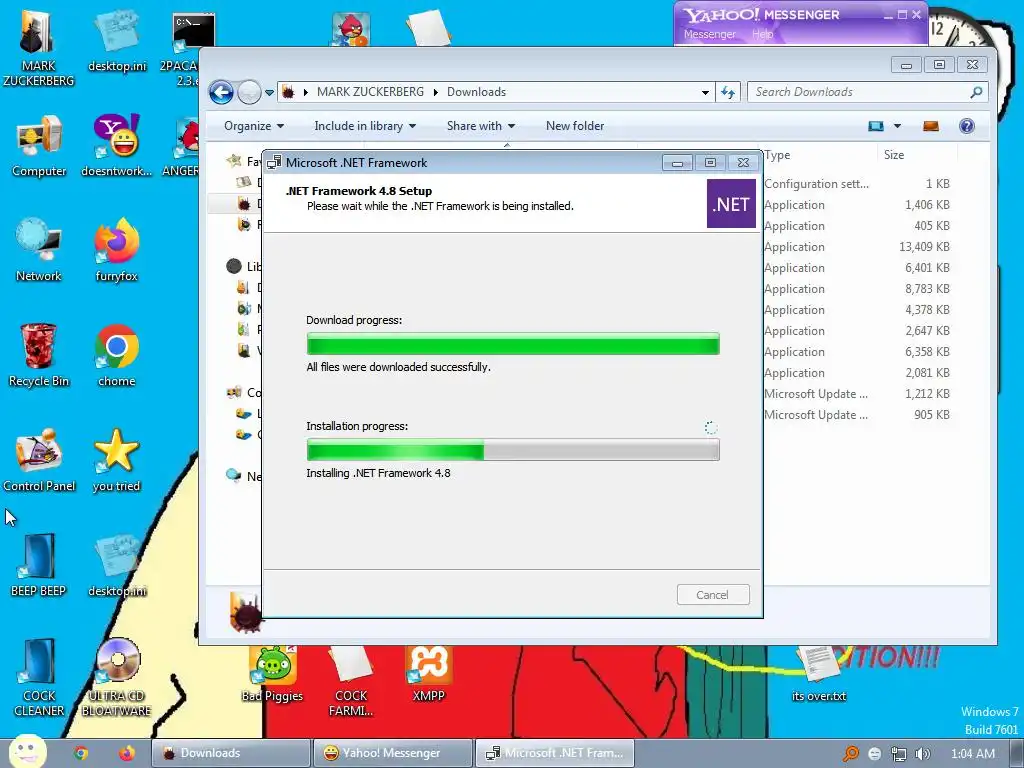Screen dimensions: 1024x768
Task: Open the Include in library dropdown
Action: [364, 126]
